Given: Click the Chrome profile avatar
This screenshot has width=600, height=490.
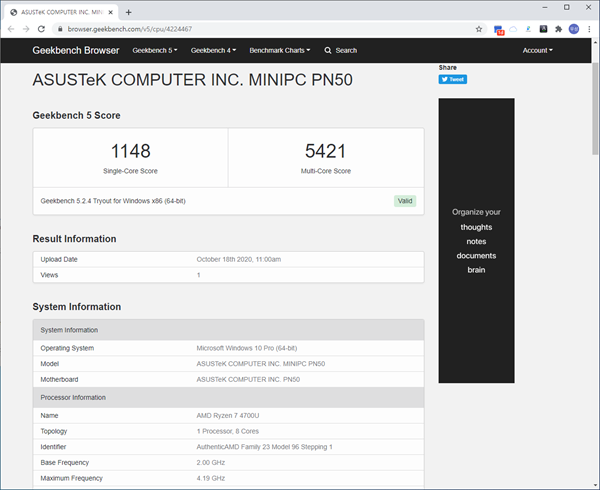Looking at the screenshot, I should (574, 29).
